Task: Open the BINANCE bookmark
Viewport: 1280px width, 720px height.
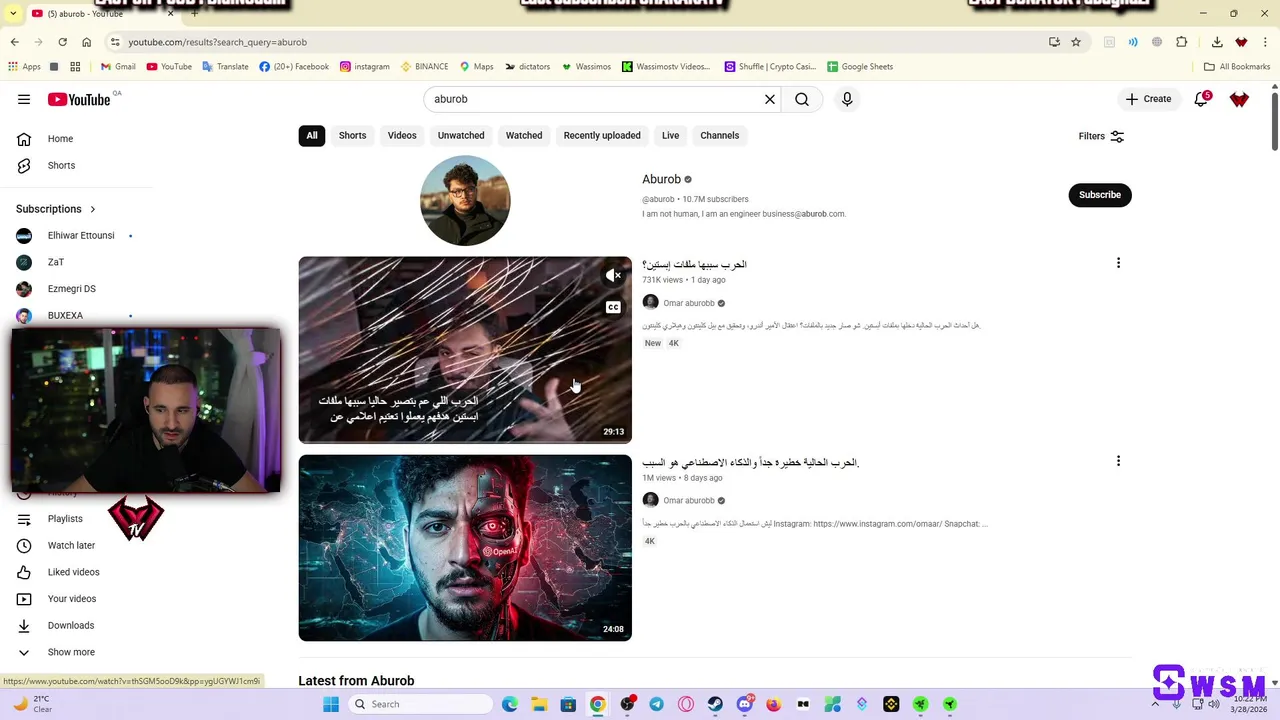Action: tap(424, 67)
